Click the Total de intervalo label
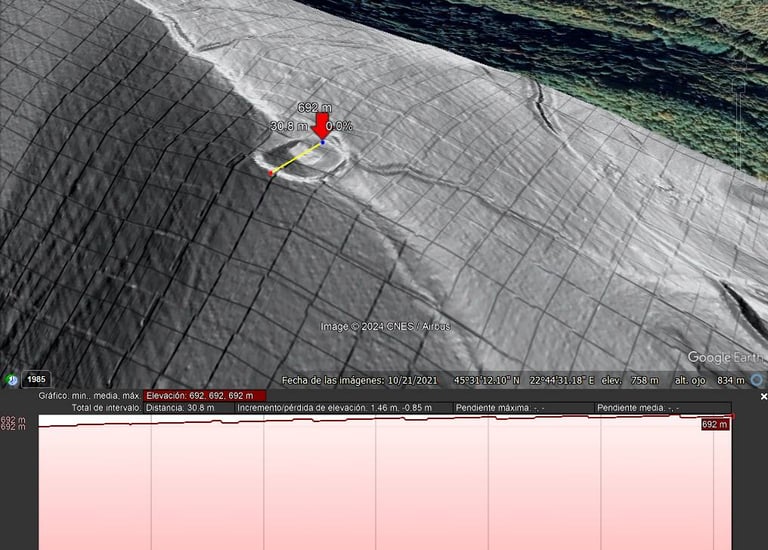Image resolution: width=768 pixels, height=550 pixels. point(106,407)
